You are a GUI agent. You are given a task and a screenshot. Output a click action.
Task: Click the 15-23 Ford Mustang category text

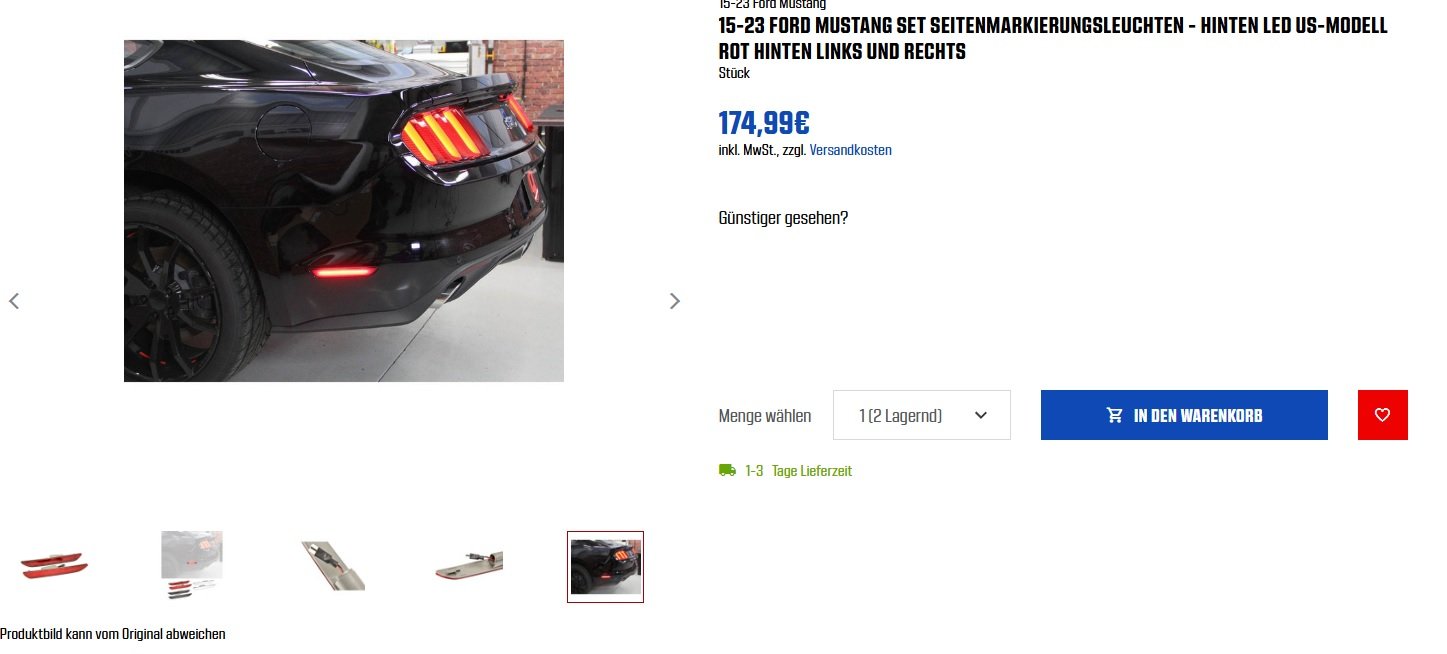(x=772, y=4)
